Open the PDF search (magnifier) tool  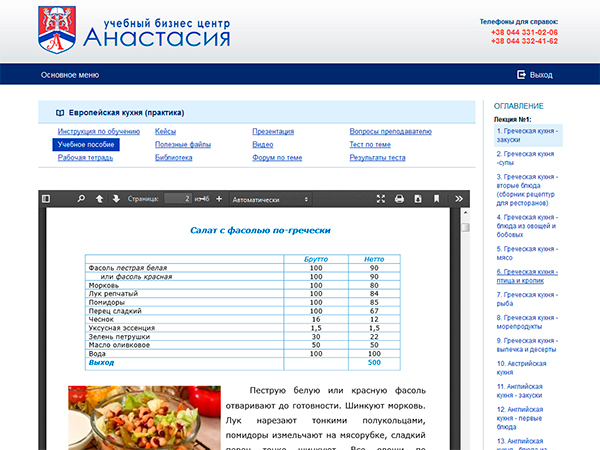point(79,199)
